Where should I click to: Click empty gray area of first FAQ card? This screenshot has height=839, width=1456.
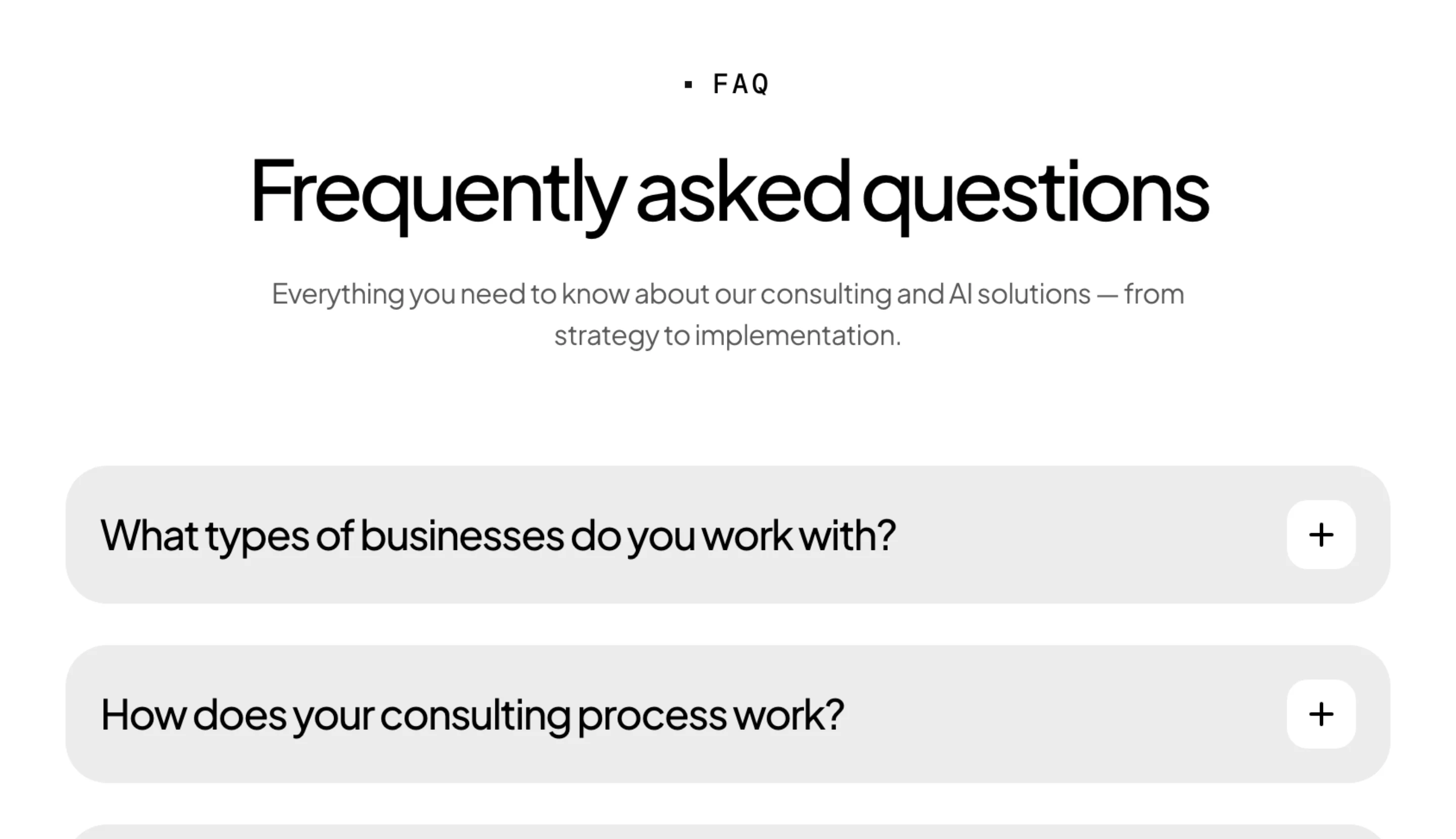[x=1089, y=535]
